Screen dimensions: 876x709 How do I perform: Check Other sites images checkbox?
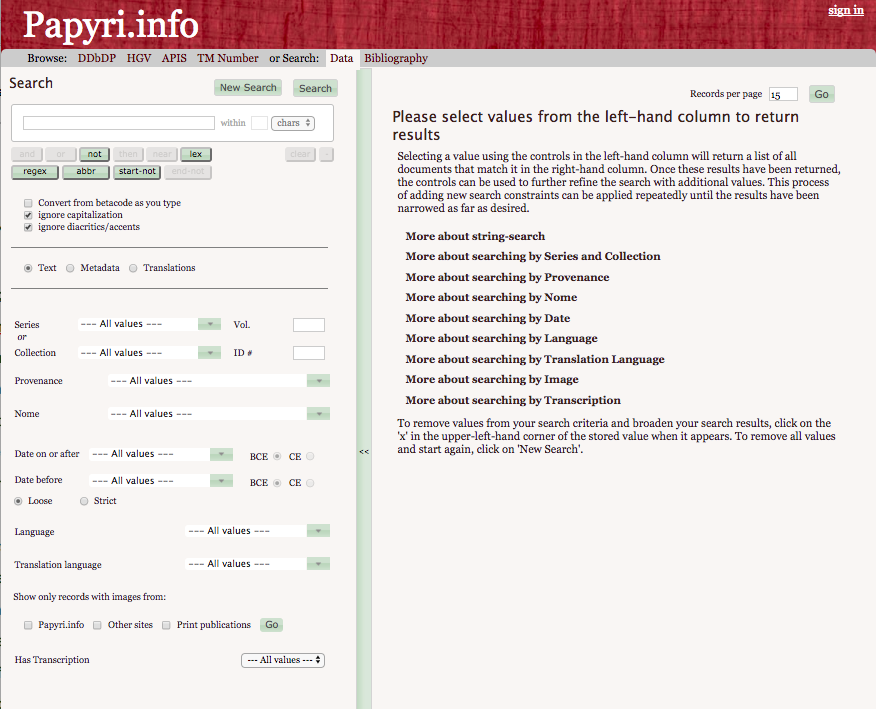point(97,625)
